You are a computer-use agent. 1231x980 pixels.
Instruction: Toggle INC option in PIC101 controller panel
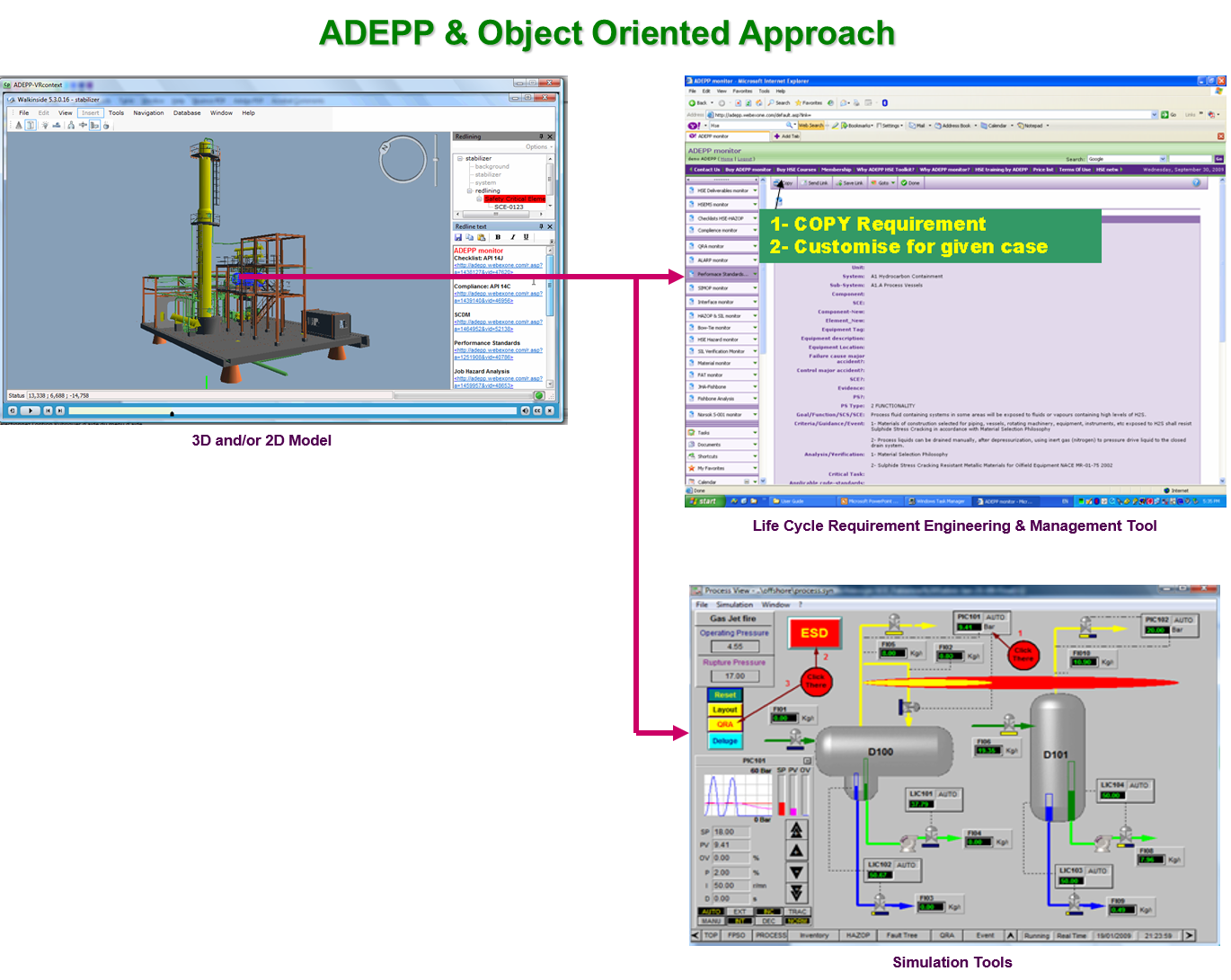coord(769,912)
